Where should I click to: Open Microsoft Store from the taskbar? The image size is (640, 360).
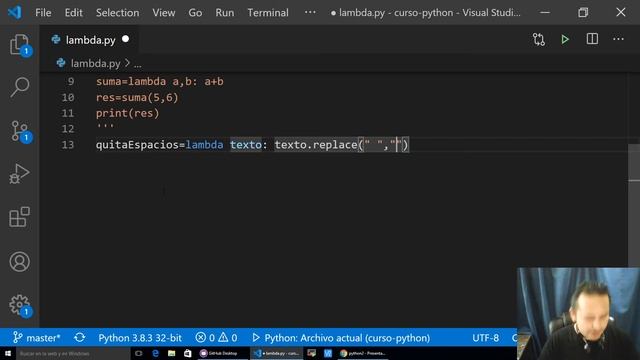[187, 353]
